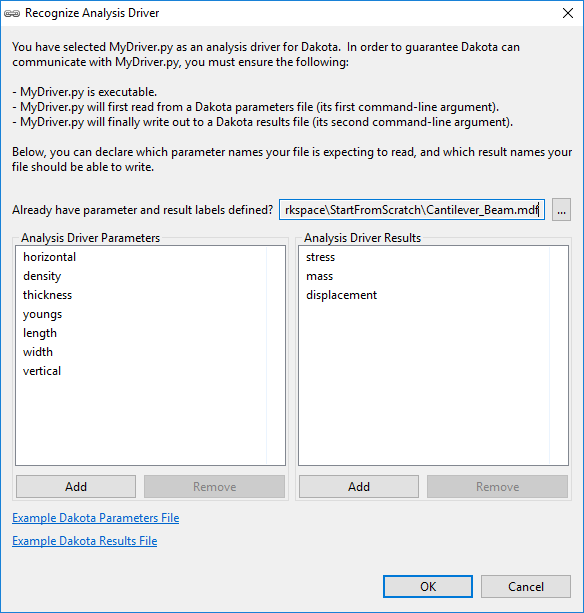Select the horizontal parameter
The width and height of the screenshot is (584, 613).
click(x=49, y=257)
